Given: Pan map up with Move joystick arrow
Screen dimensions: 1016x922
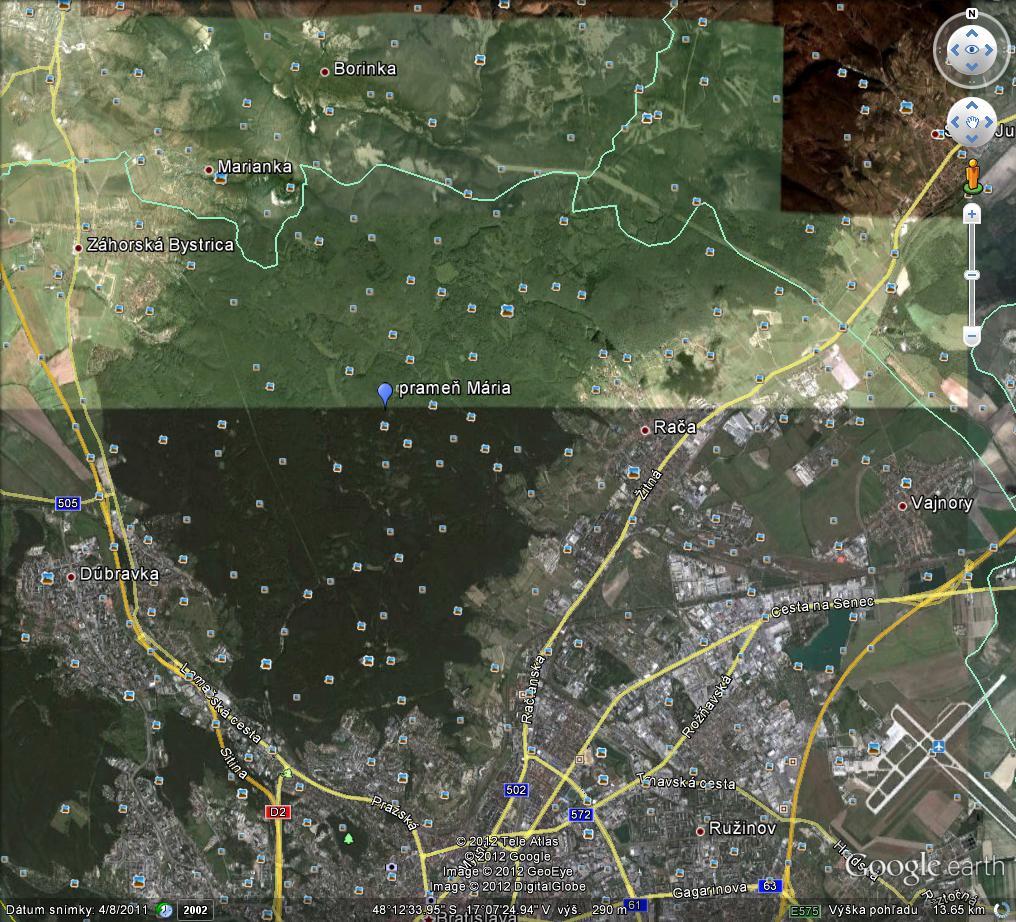Looking at the screenshot, I should (x=971, y=106).
